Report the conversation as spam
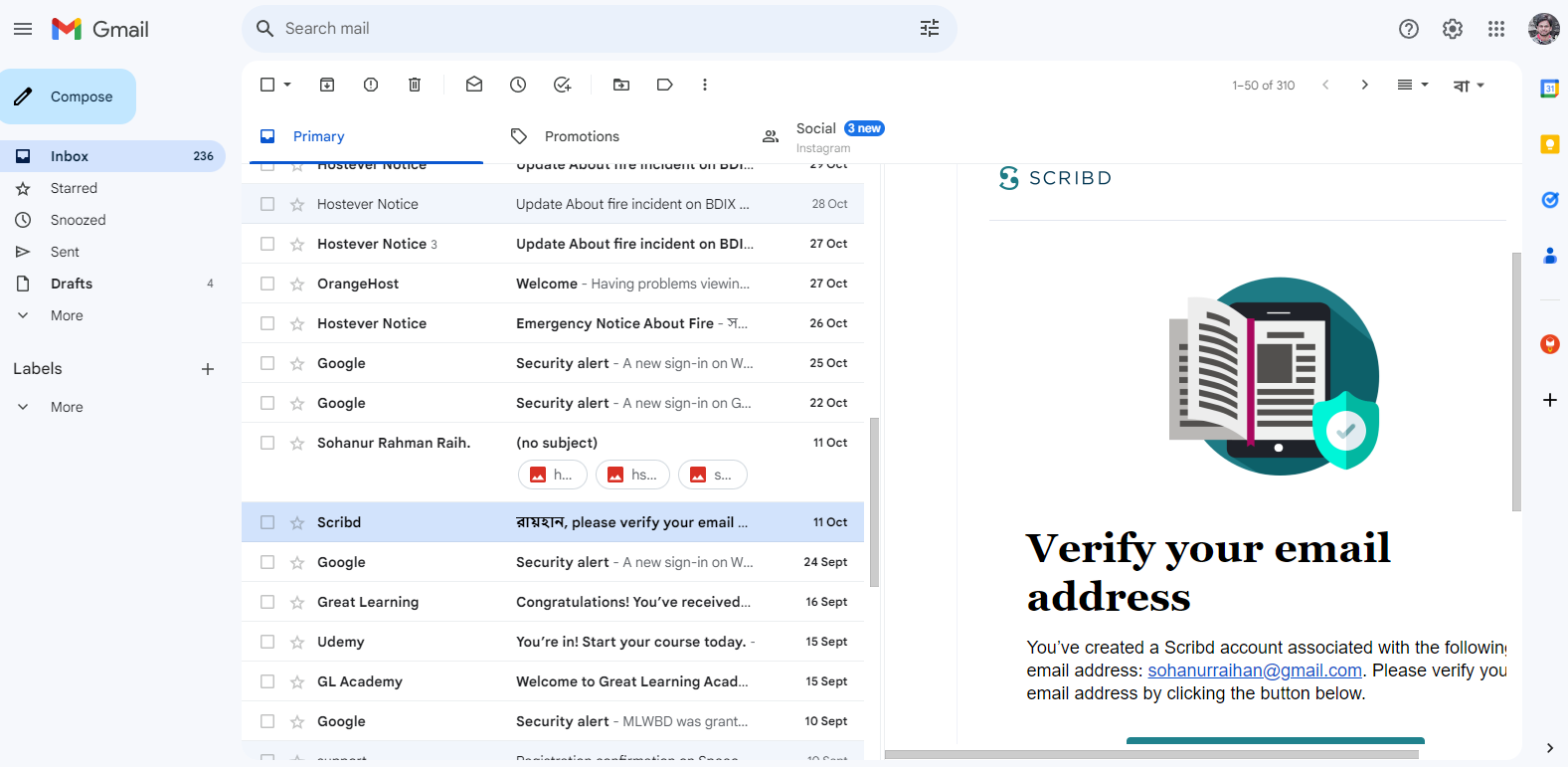The image size is (1568, 767). [x=371, y=85]
